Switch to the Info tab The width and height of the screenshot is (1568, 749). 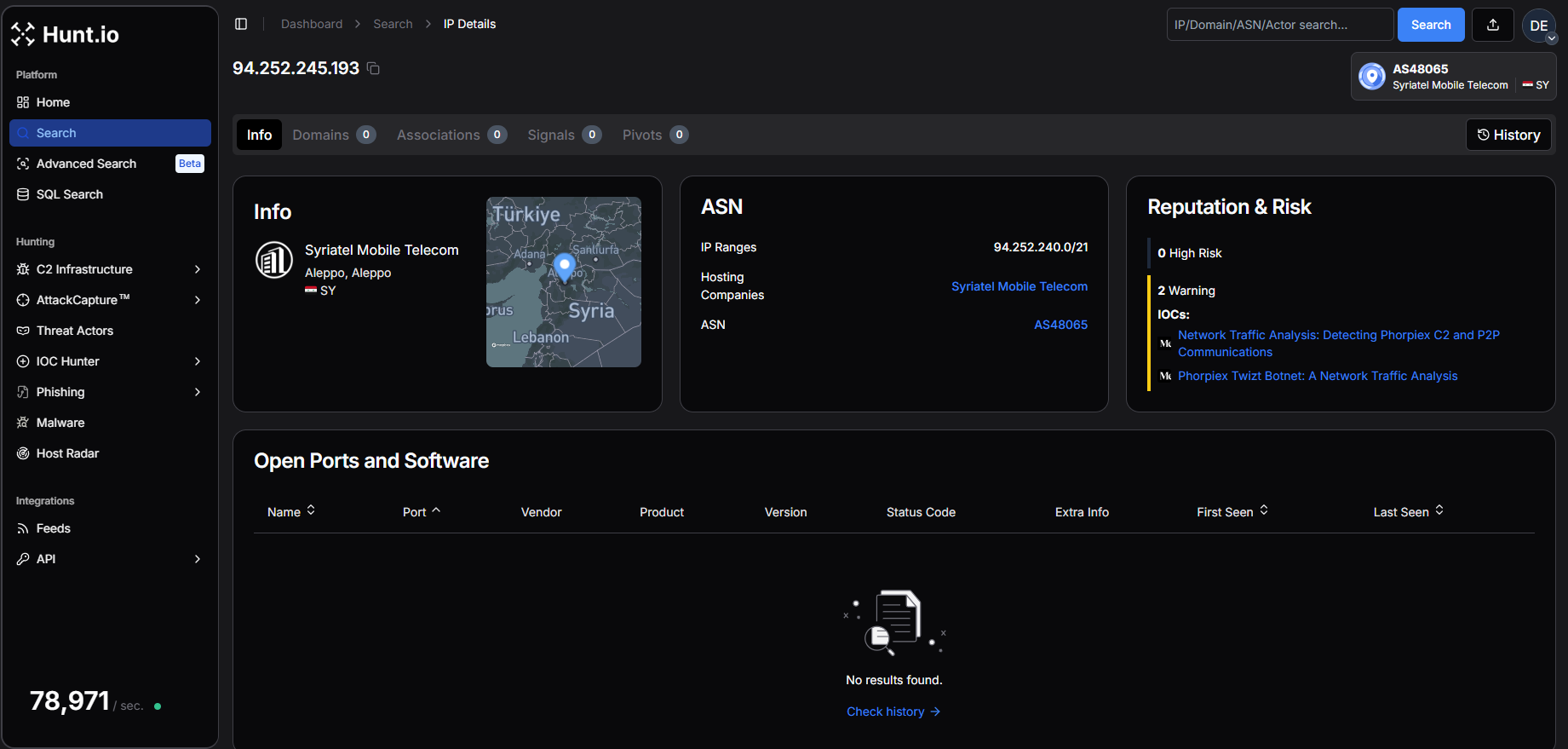259,135
